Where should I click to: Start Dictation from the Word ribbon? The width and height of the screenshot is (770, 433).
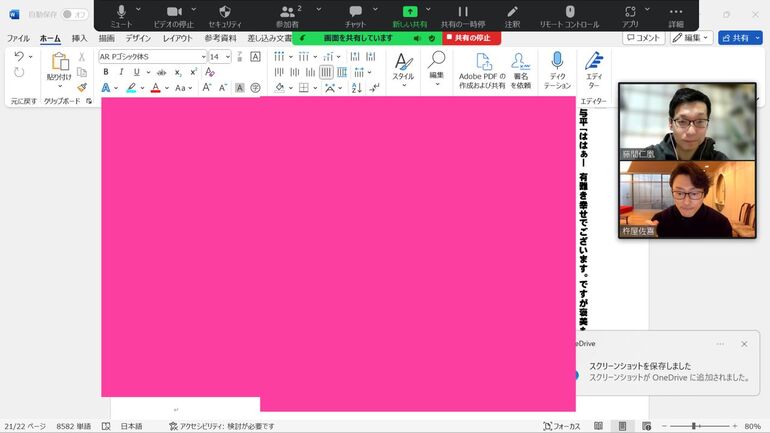pyautogui.click(x=557, y=70)
